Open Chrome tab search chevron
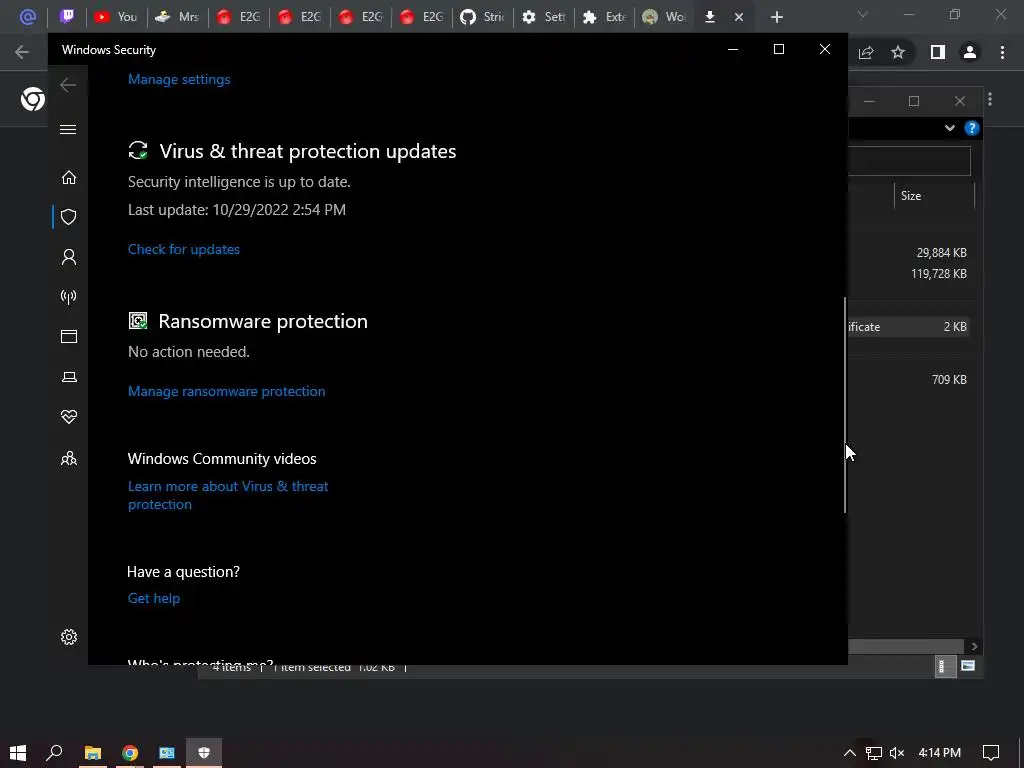 click(x=863, y=14)
